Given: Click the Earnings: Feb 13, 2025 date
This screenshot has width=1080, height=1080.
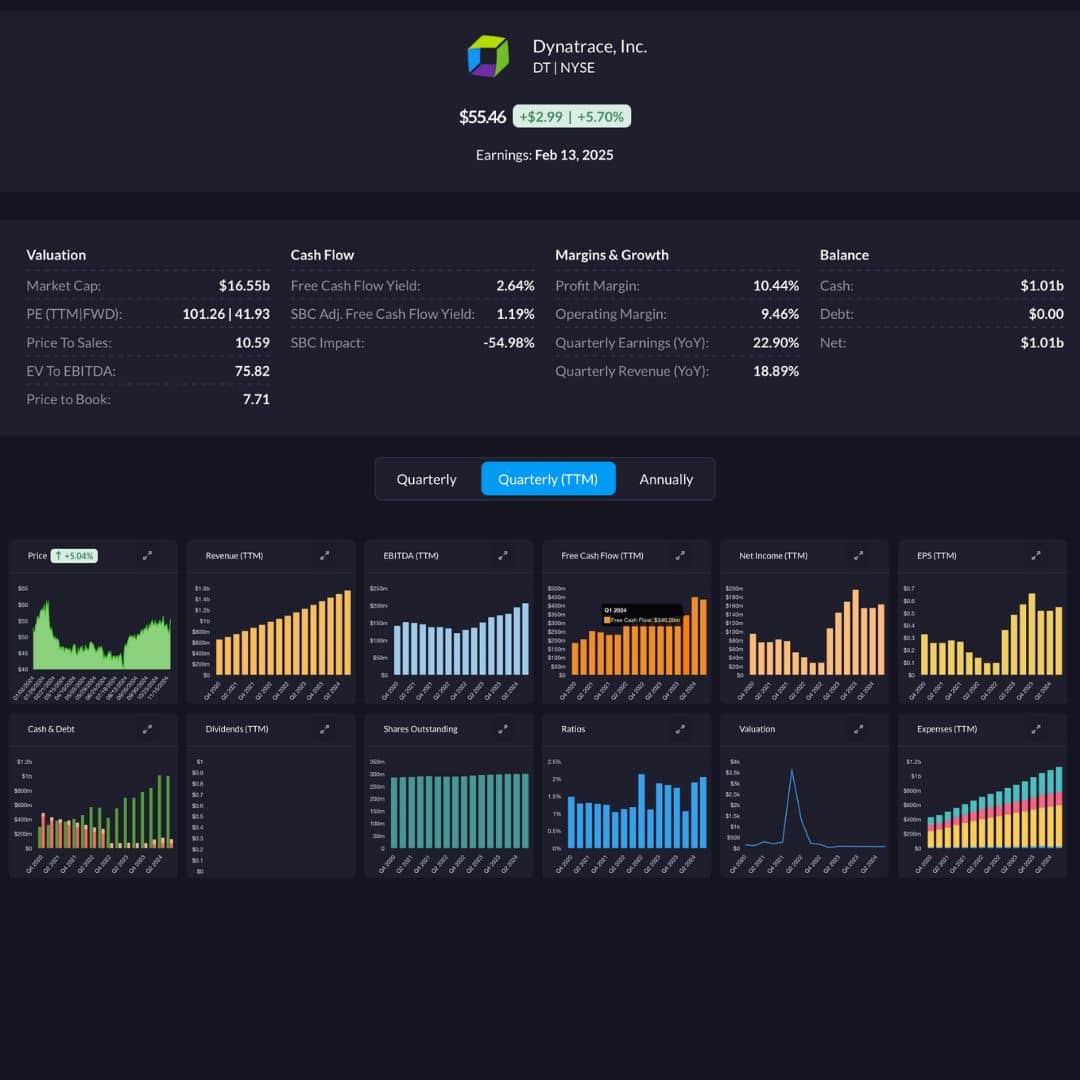Looking at the screenshot, I should 544,155.
